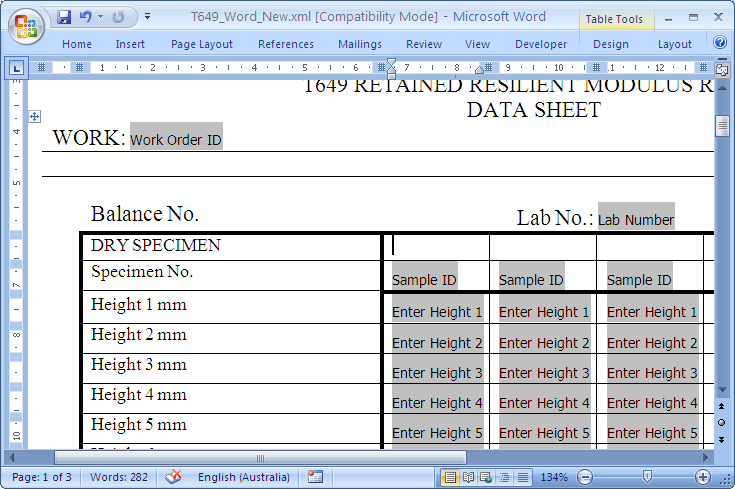Expand Customize Quick Access Toolbar dropdown
The height and width of the screenshot is (489, 735).
pyautogui.click(x=148, y=17)
